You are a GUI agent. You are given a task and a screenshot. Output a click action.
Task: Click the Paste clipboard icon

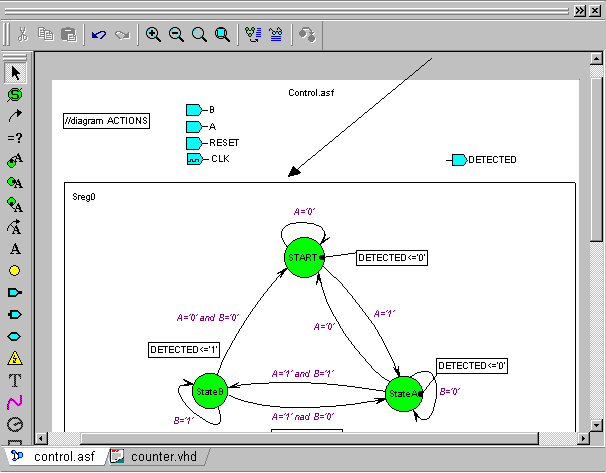click(x=68, y=35)
